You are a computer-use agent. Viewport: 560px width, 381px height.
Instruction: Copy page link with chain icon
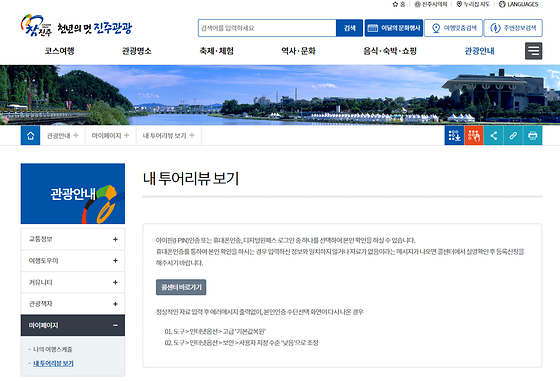tap(513, 135)
